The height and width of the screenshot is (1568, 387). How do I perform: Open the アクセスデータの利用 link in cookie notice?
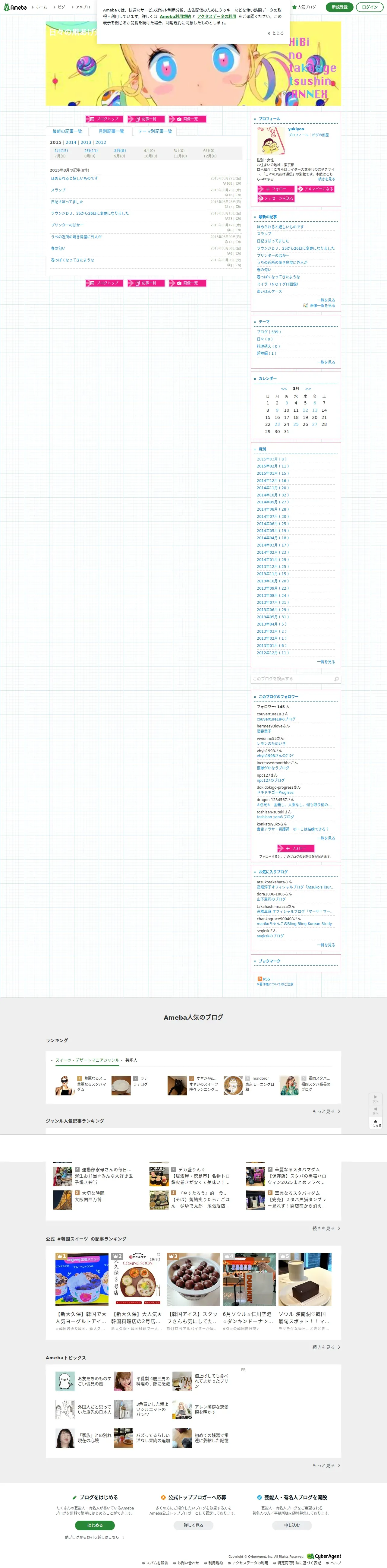216,16
